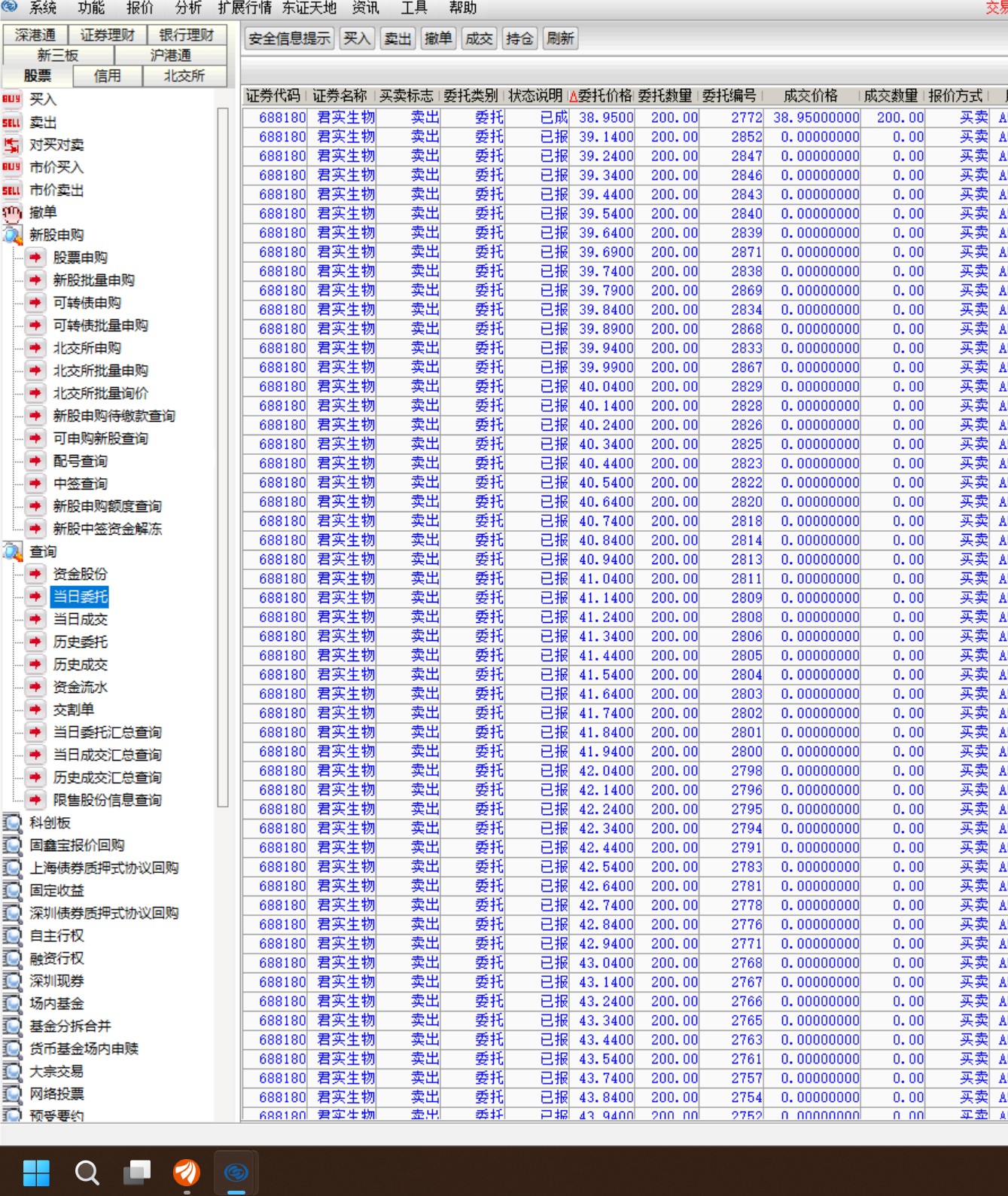Click the BUY icon next to 市价买入

coord(11,166)
